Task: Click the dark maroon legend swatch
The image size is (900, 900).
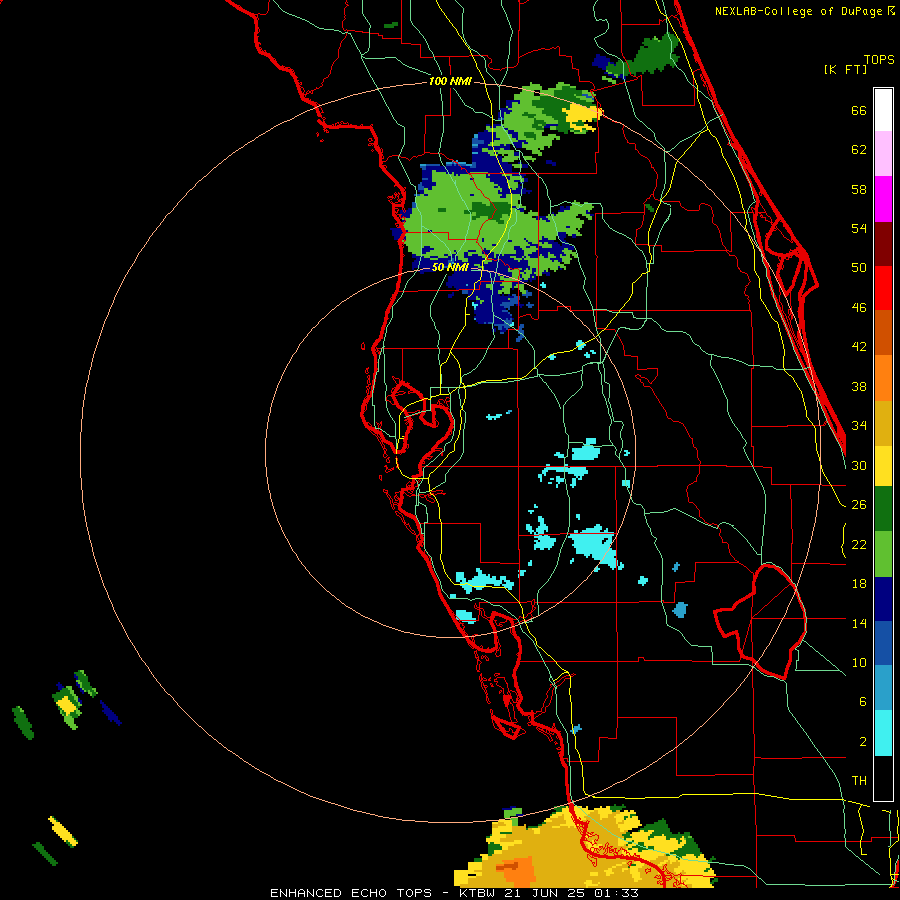Action: (x=883, y=244)
